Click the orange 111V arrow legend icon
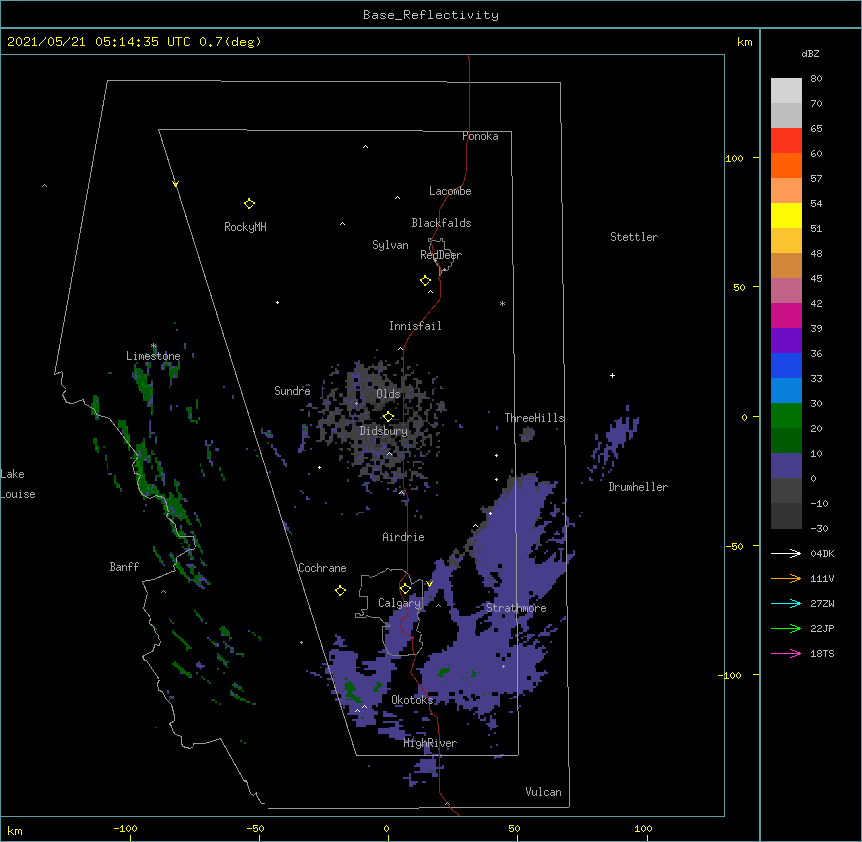Screen dimensions: 862x842 pyautogui.click(x=786, y=578)
